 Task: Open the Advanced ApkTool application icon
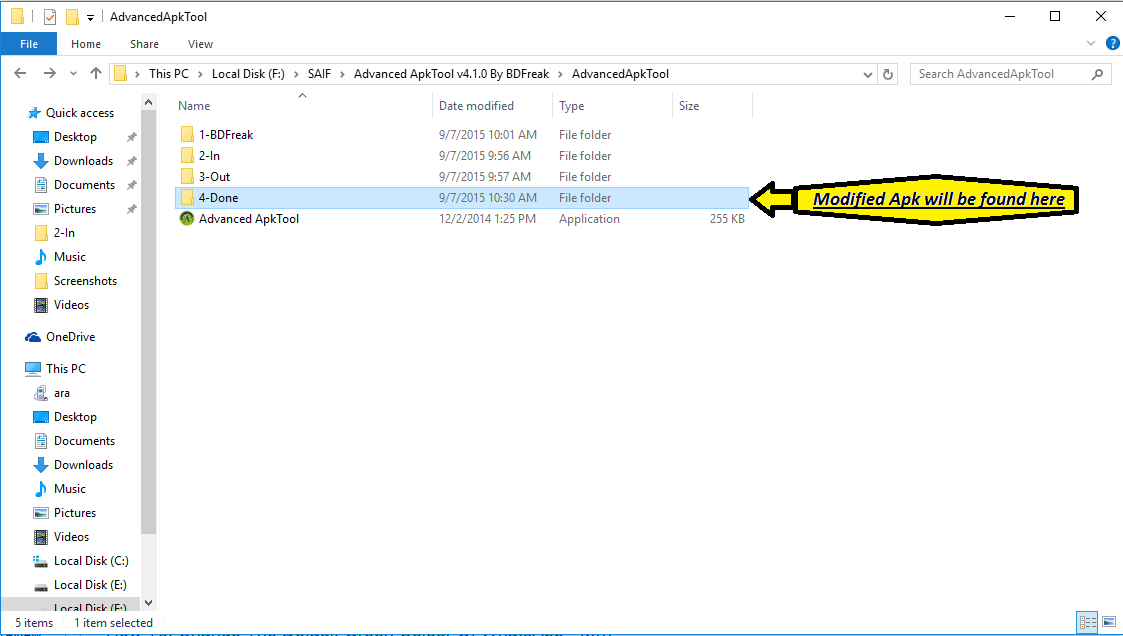click(x=186, y=219)
